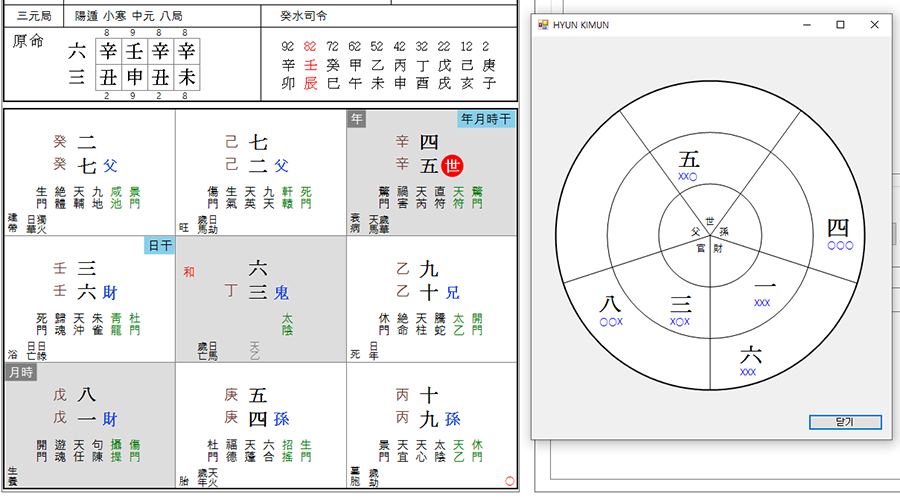The image size is (900, 499).
Task: Click the 原命 label
Action: [x=28, y=41]
